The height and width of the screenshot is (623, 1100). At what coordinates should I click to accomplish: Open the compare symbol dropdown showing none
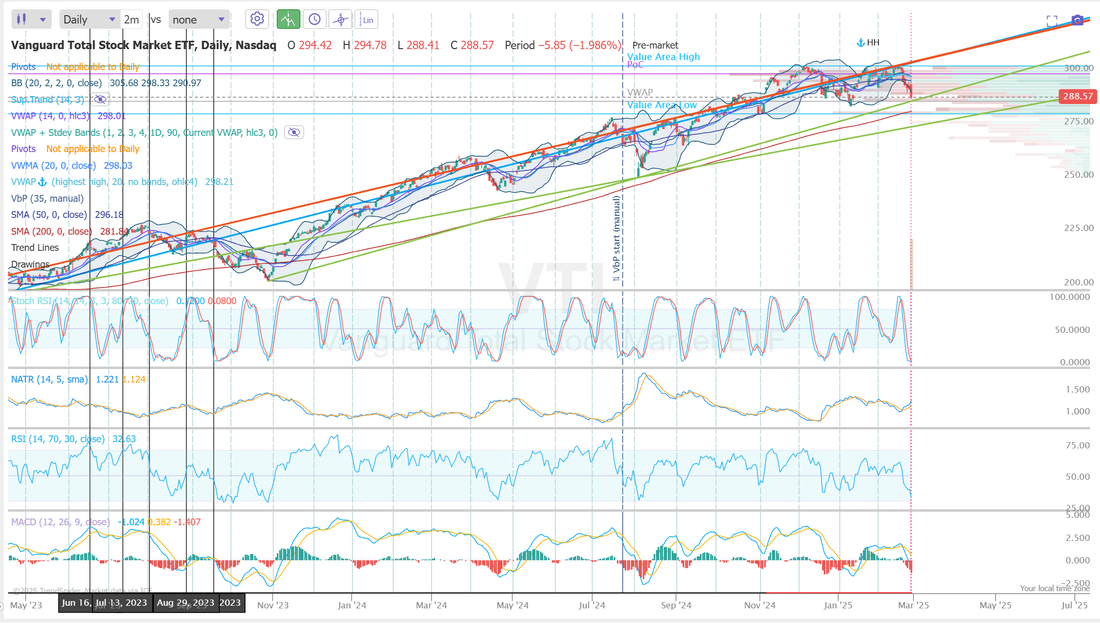pos(199,20)
